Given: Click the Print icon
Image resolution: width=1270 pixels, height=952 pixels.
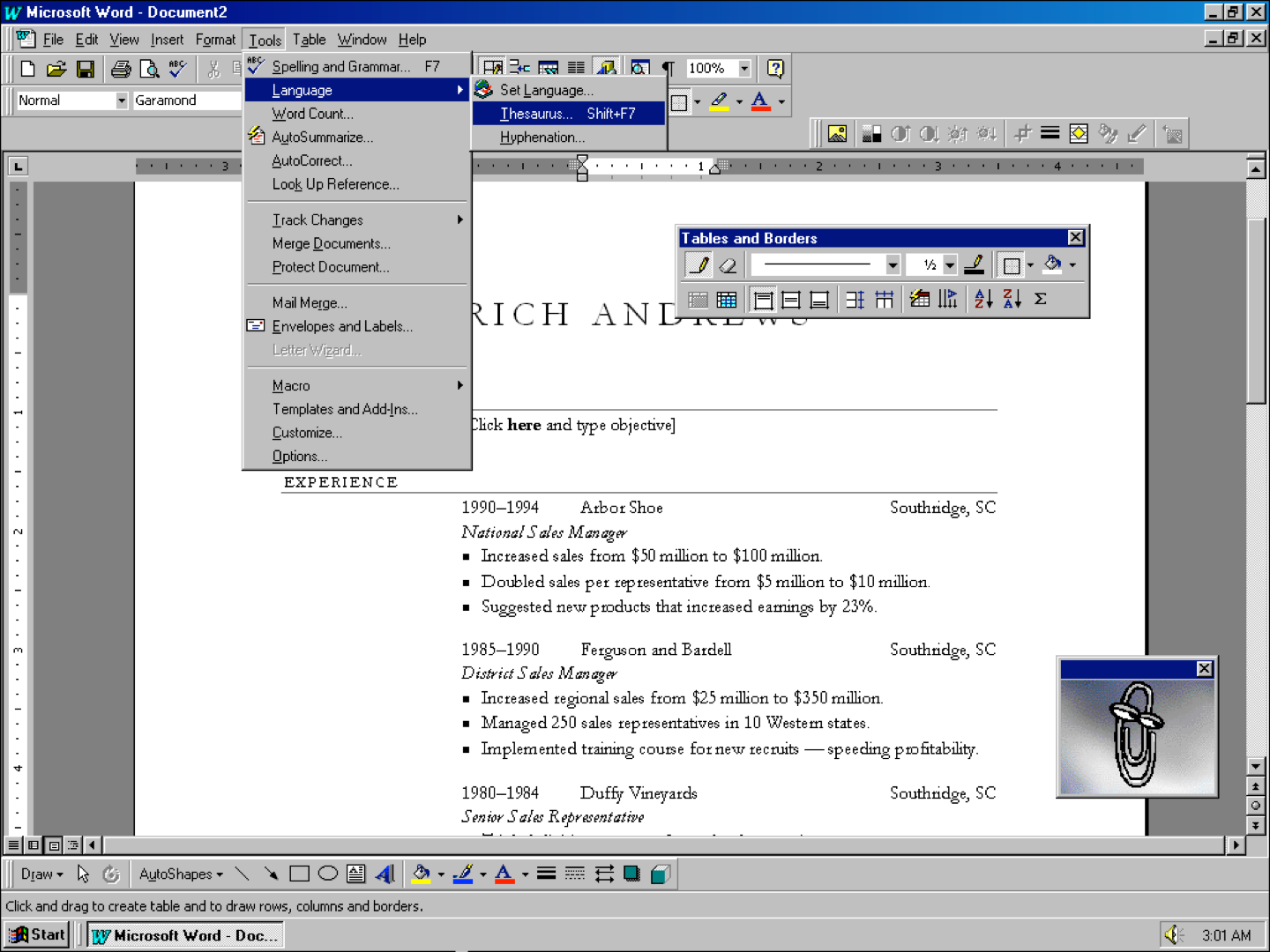Looking at the screenshot, I should 121,69.
